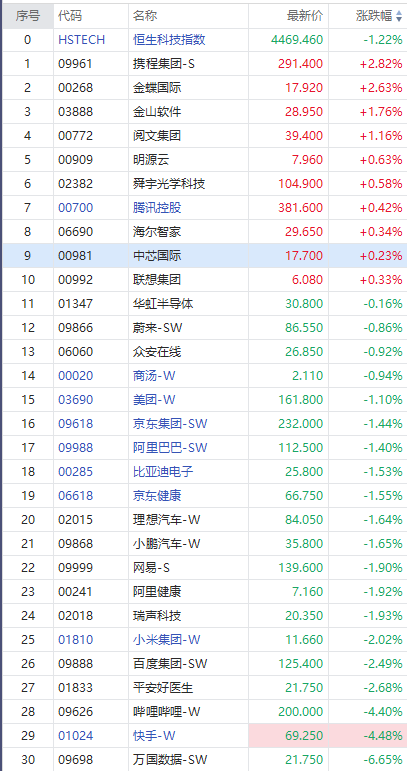
Task: Select the 万国数据-SW row
Action: point(204,760)
